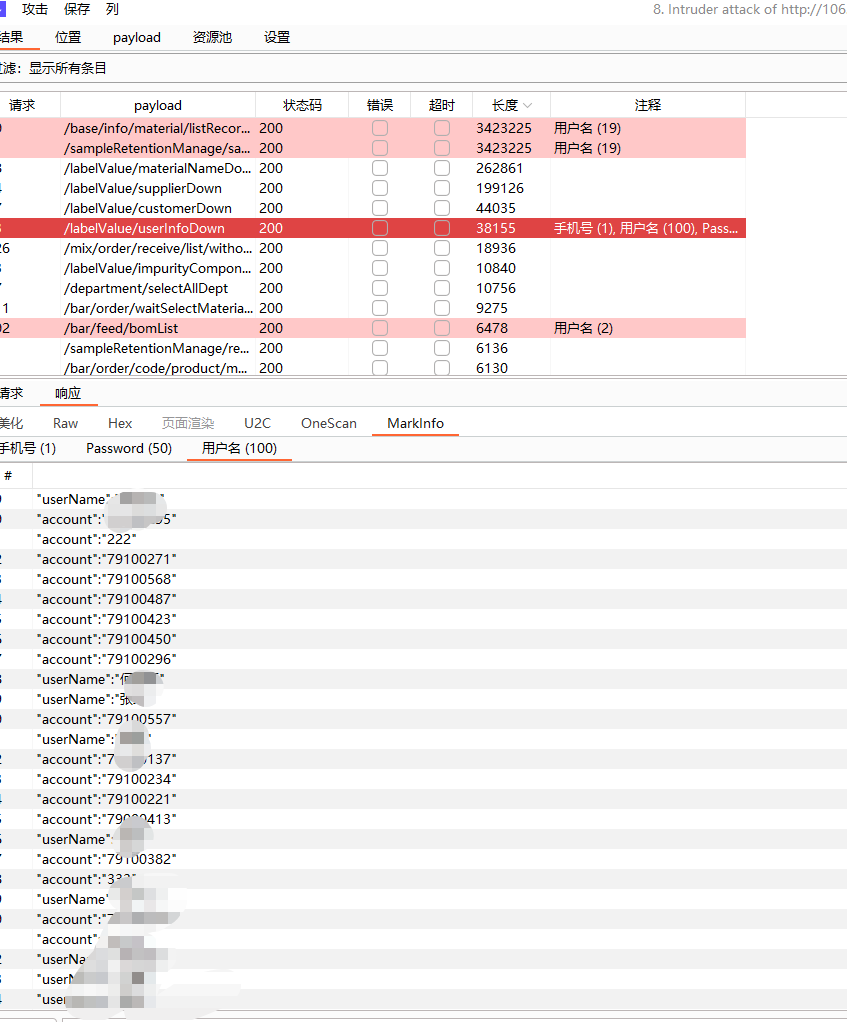Show the Password (50) matches tab
This screenshot has height=1022, width=847.
coord(129,448)
